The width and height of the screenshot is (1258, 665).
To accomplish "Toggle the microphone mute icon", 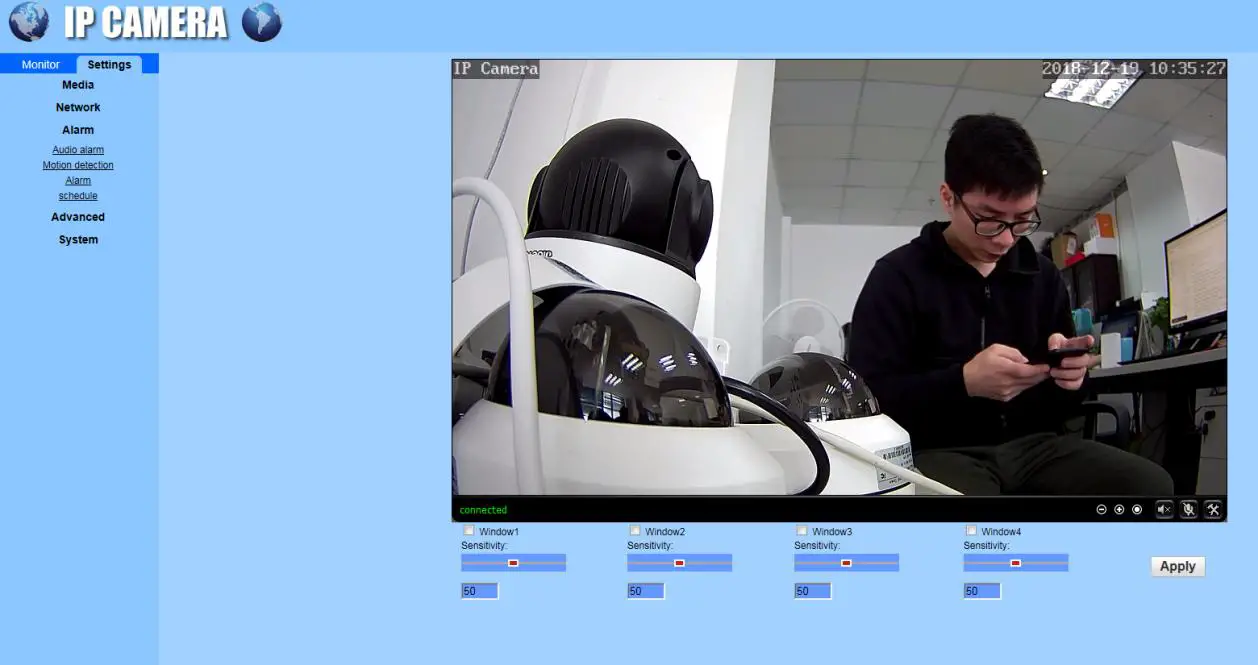I will 1188,509.
